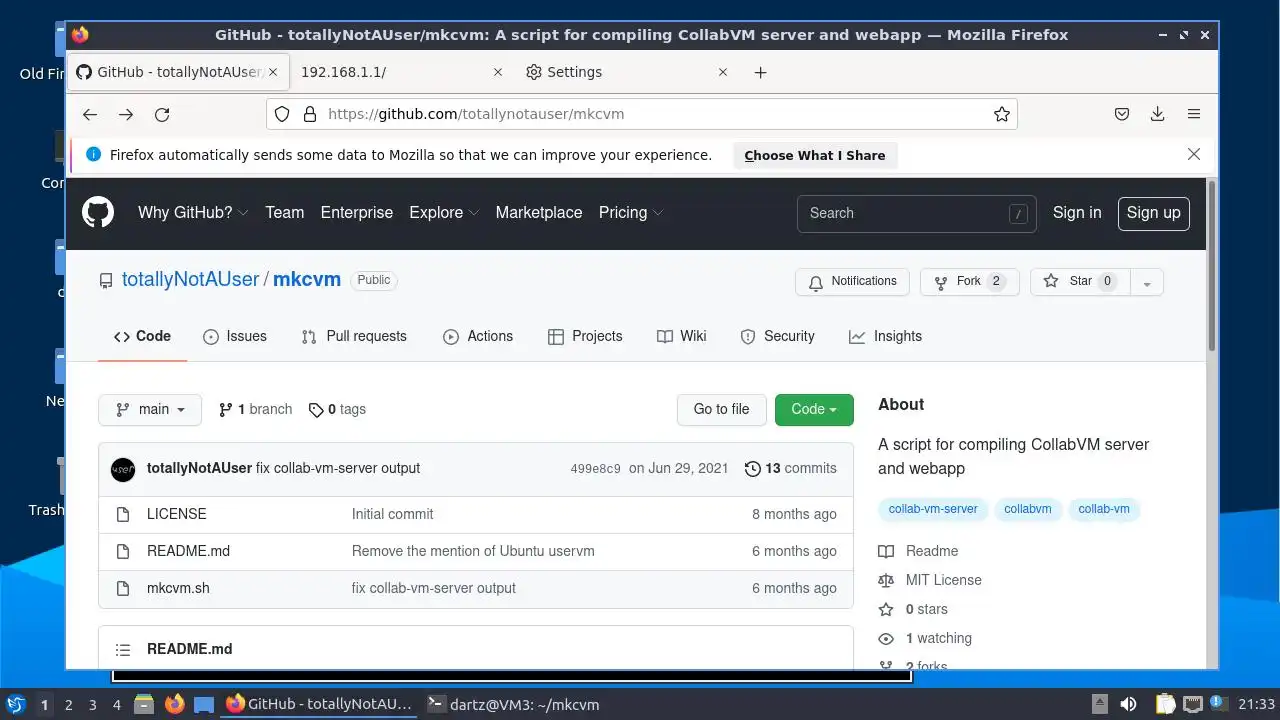Screen dimensions: 1280x720
Task: Click the clipboard icon in system tray
Action: click(1165, 704)
